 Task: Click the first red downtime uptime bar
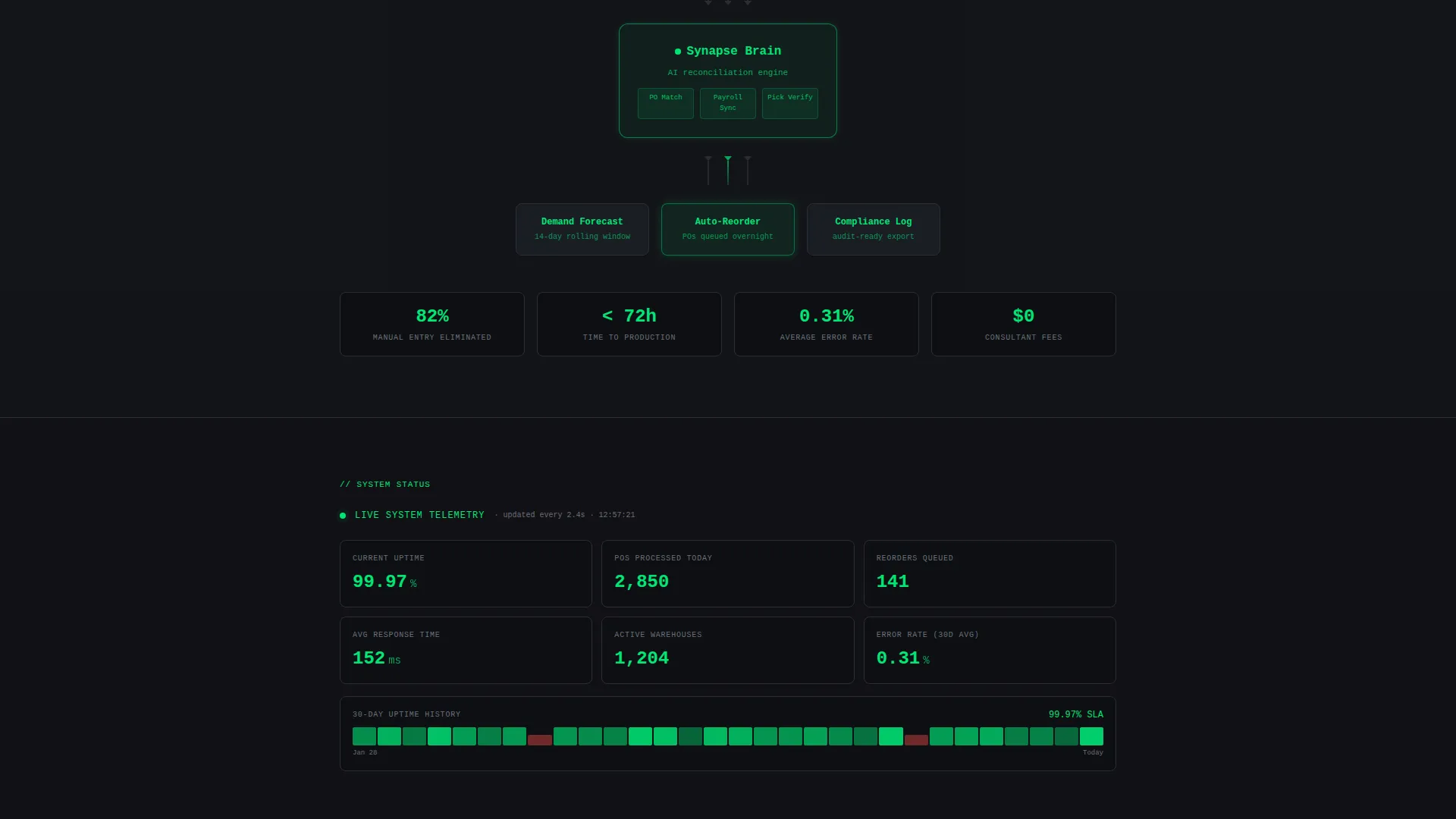pos(540,740)
